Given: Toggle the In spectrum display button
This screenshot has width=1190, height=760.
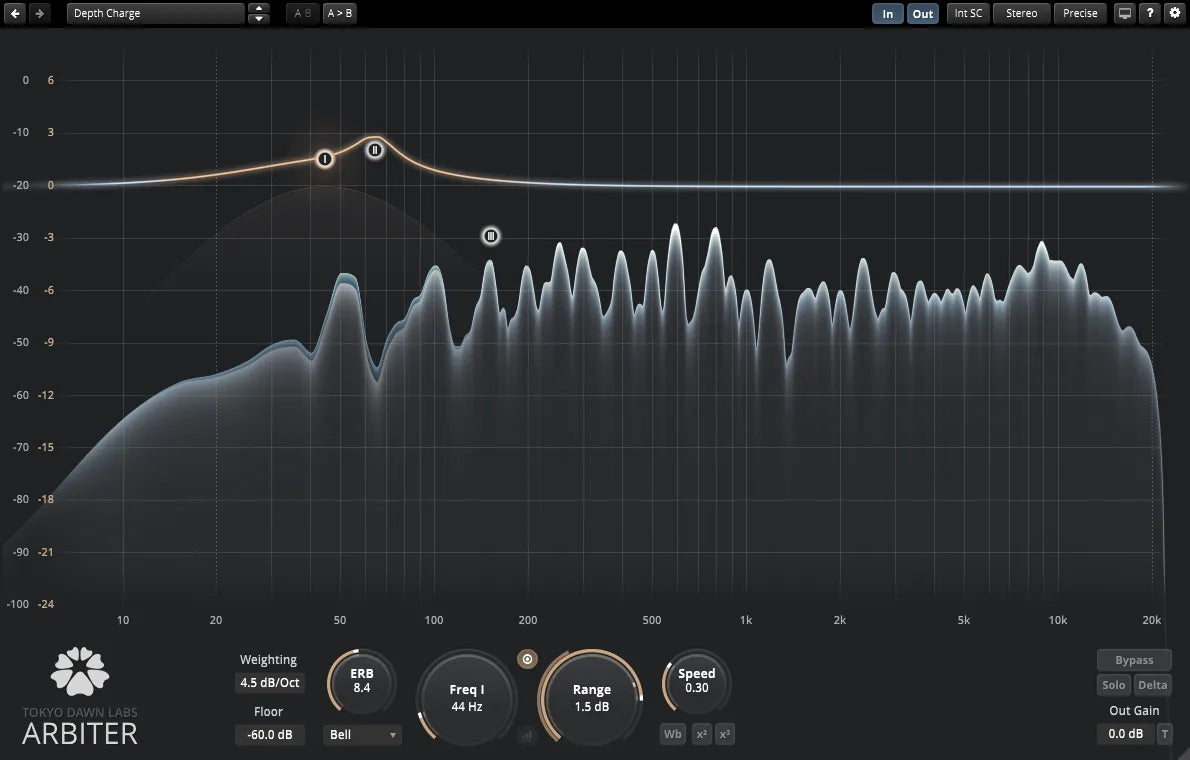Looking at the screenshot, I should pos(887,14).
